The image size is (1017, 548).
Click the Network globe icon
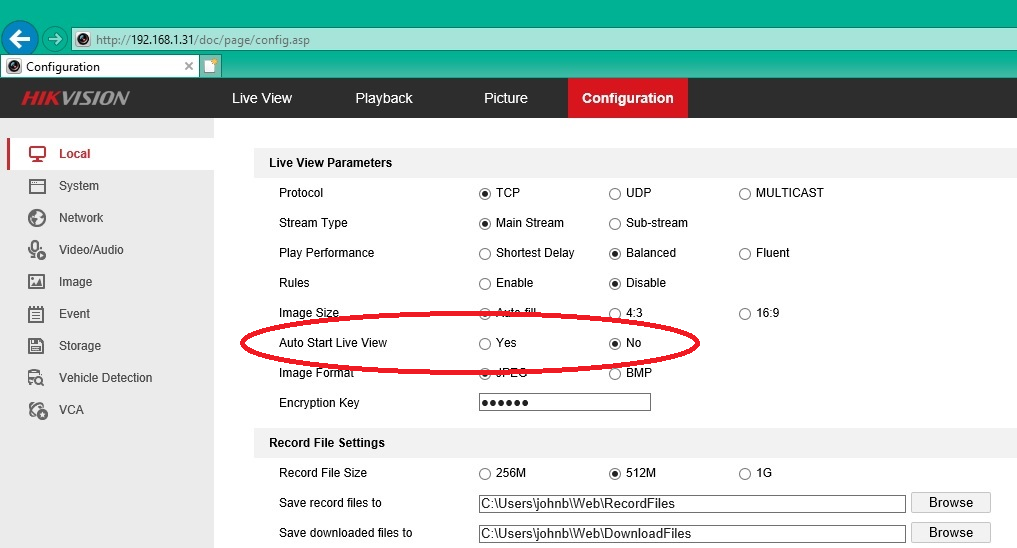click(38, 218)
